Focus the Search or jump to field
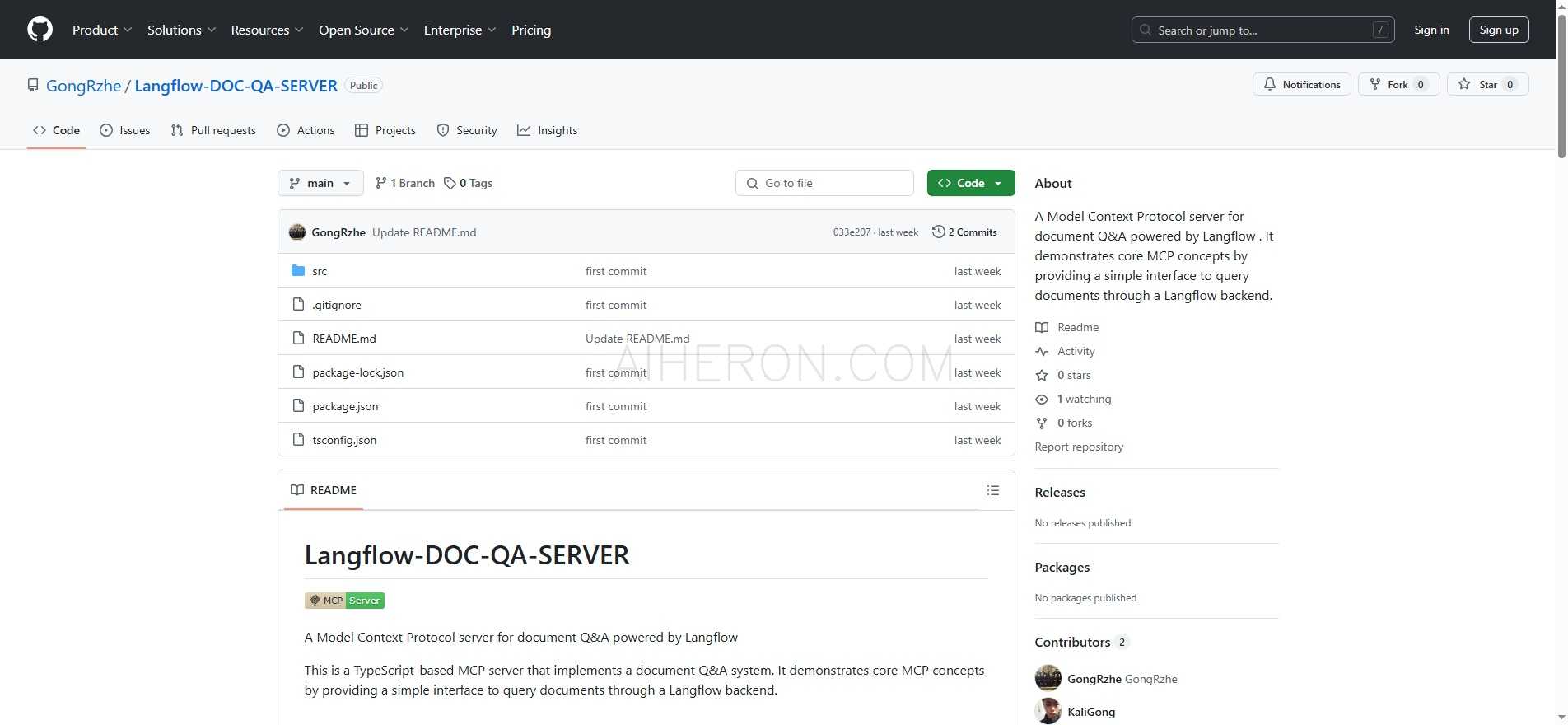This screenshot has width=1568, height=725. tap(1262, 30)
